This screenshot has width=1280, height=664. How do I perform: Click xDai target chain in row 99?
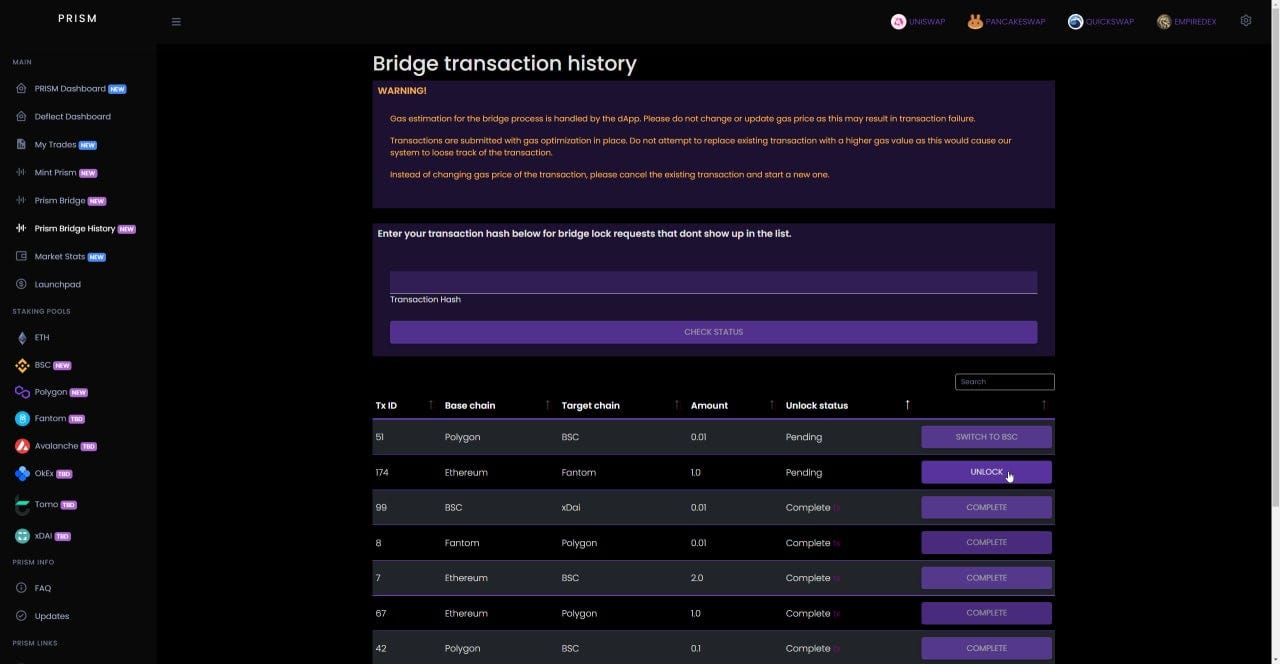(571, 507)
